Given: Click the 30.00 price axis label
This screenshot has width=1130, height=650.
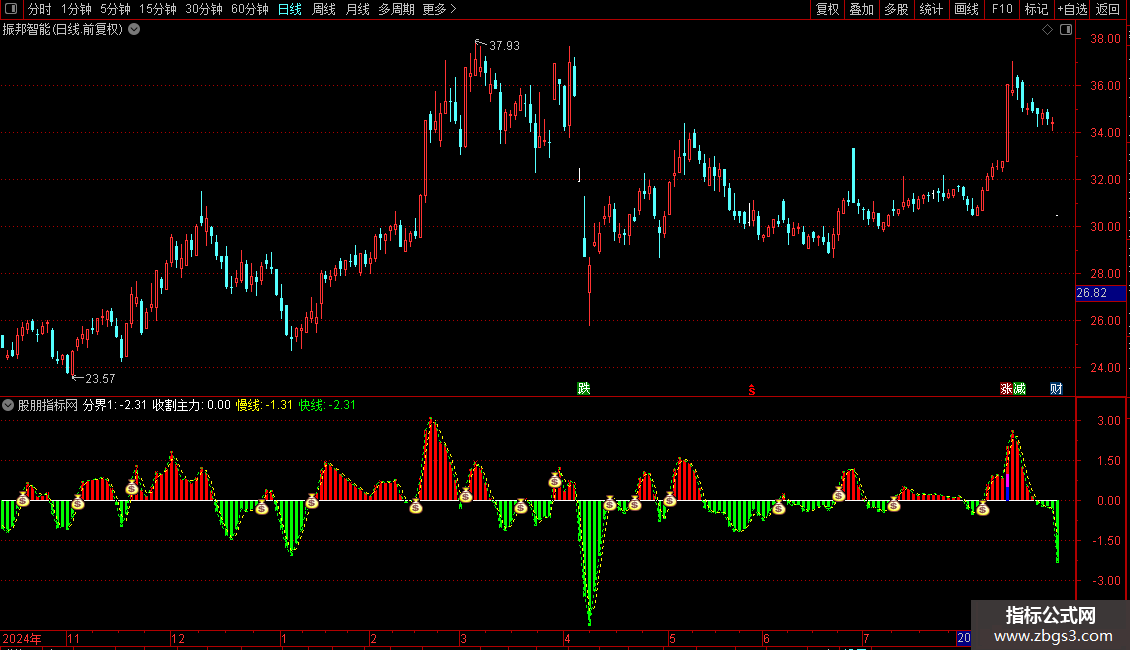Looking at the screenshot, I should 1105,227.
